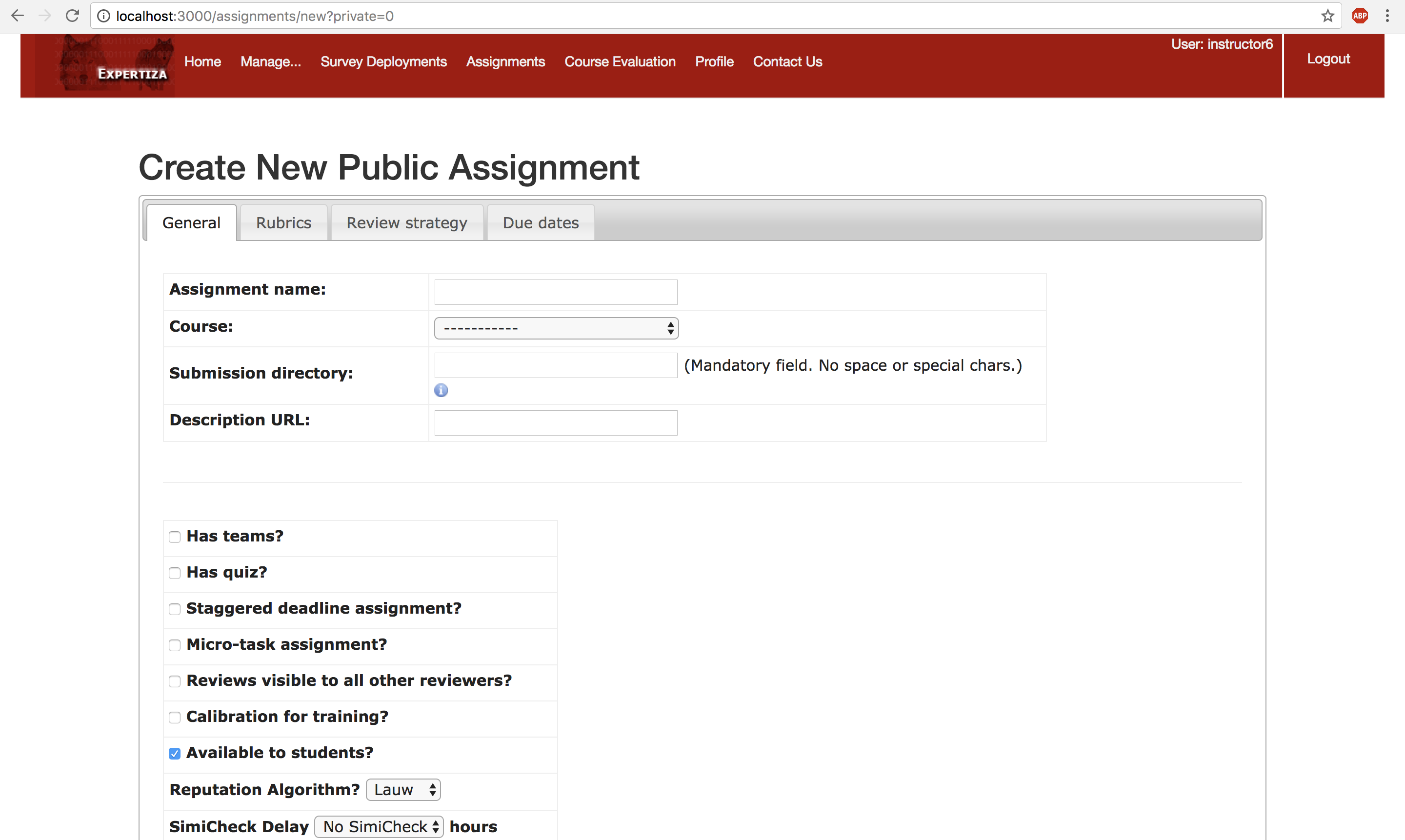Open Survey Deployments menu item

(x=383, y=61)
